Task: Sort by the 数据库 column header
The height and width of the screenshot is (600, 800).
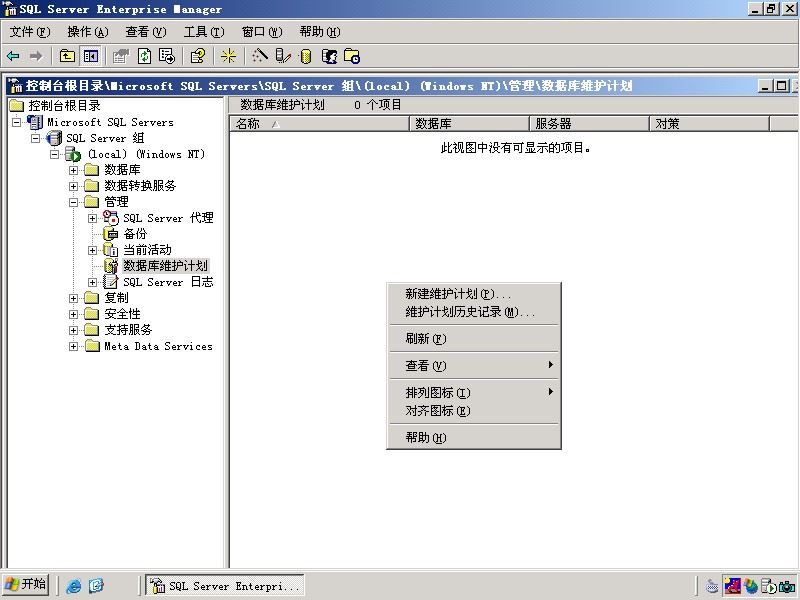Action: tap(469, 123)
